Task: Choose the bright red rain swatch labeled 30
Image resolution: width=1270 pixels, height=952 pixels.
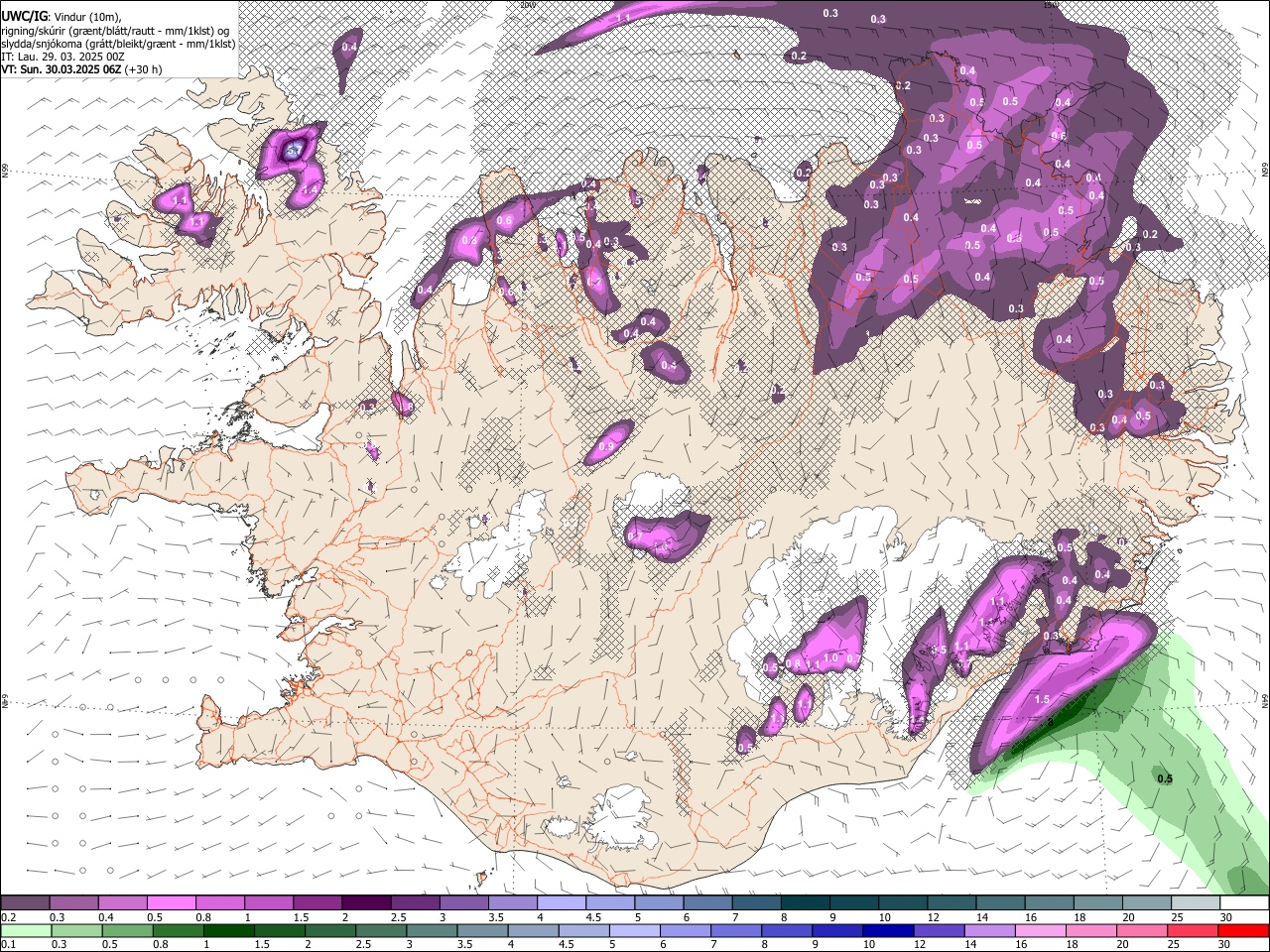Action: [1243, 930]
